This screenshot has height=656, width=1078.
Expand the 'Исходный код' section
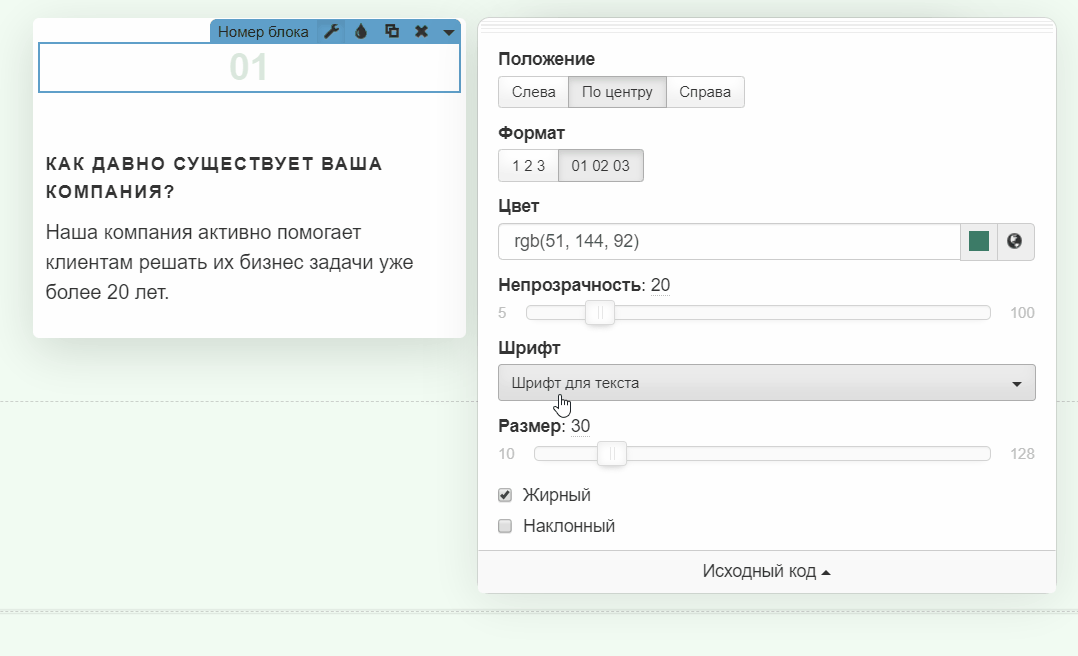point(766,571)
